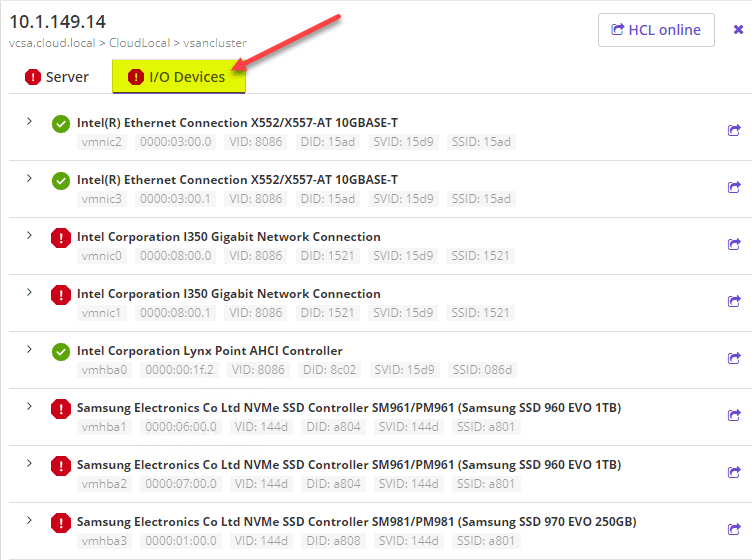Open external HCL link for vmhba2
This screenshot has width=752, height=560.
click(734, 472)
